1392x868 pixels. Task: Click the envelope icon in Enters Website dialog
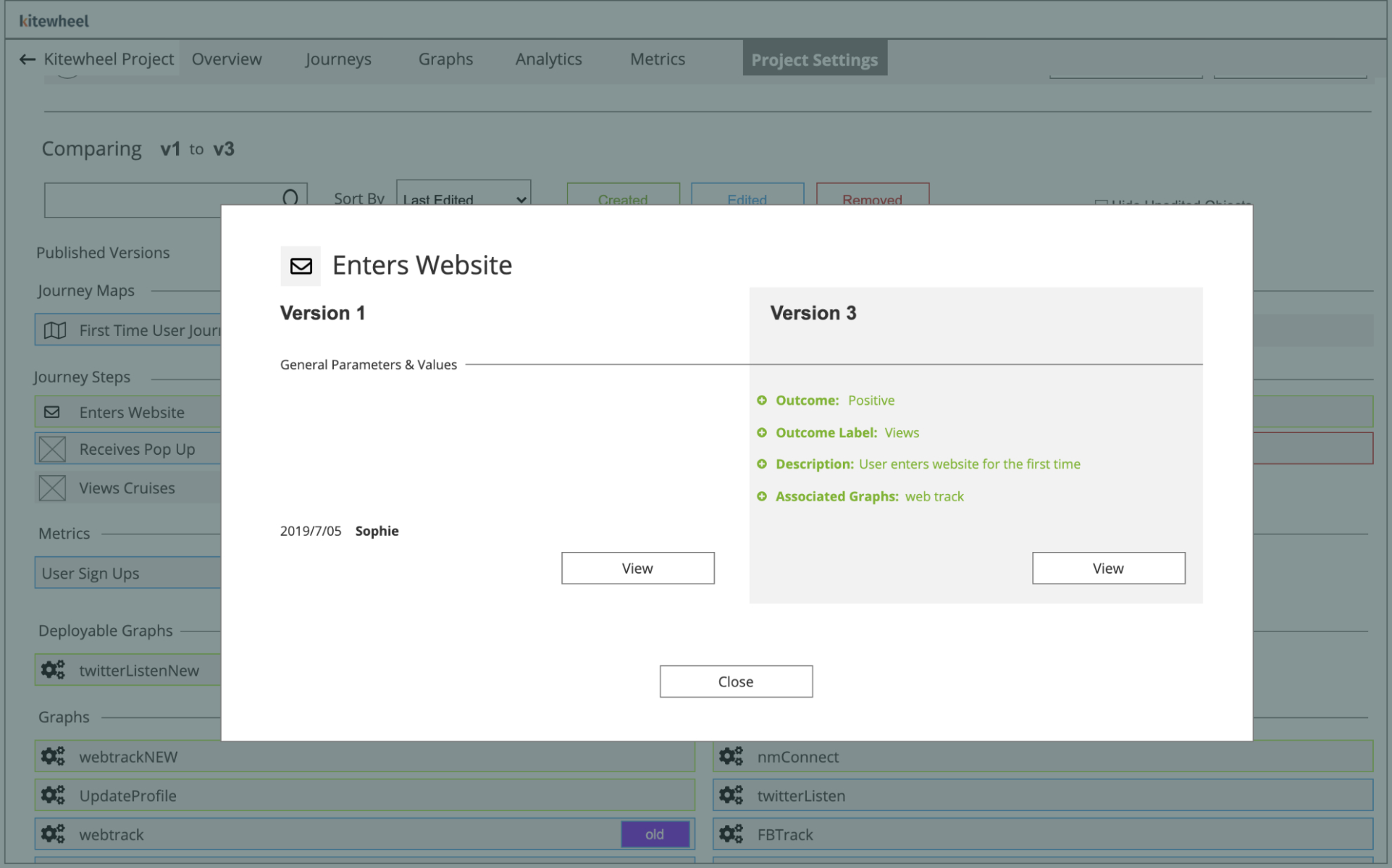pyautogui.click(x=301, y=266)
